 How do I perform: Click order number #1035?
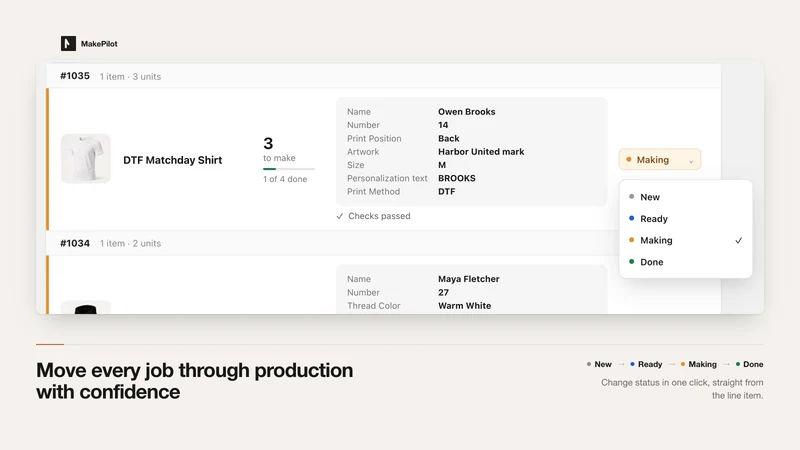75,76
